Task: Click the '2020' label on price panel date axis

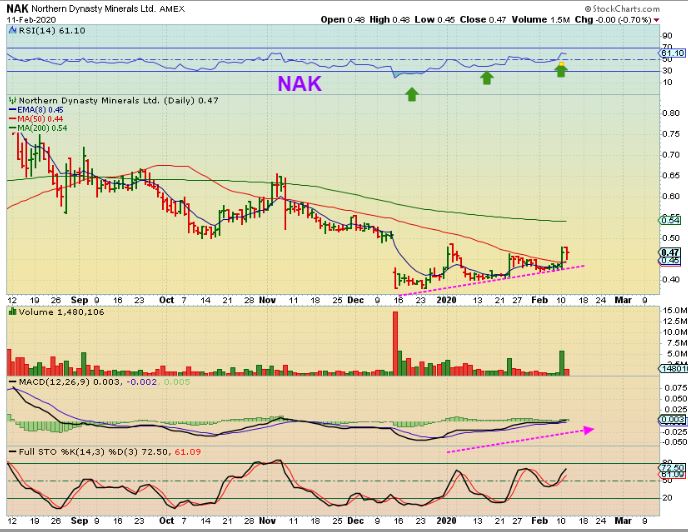Action: coord(447,300)
